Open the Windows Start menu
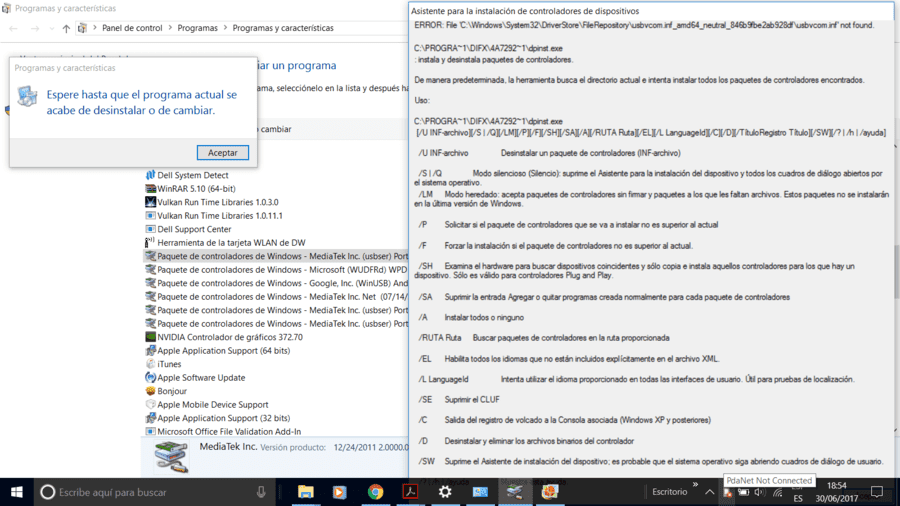This screenshot has width=900, height=506. (x=17, y=492)
